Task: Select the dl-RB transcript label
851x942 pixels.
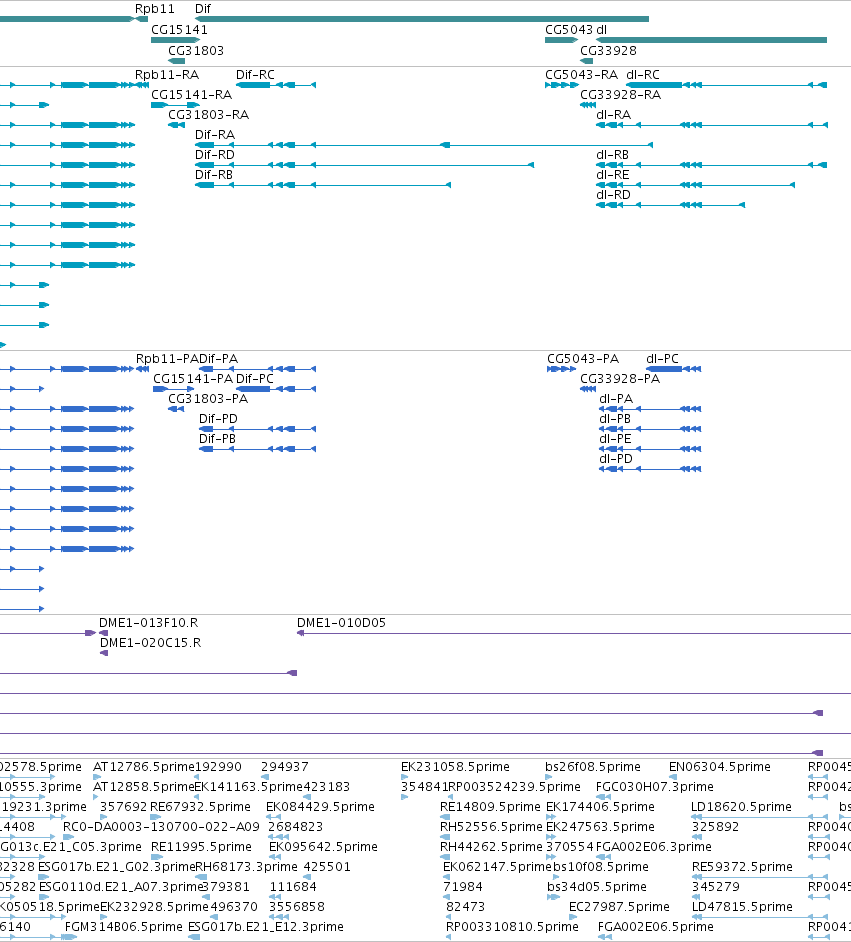Action: tap(613, 154)
